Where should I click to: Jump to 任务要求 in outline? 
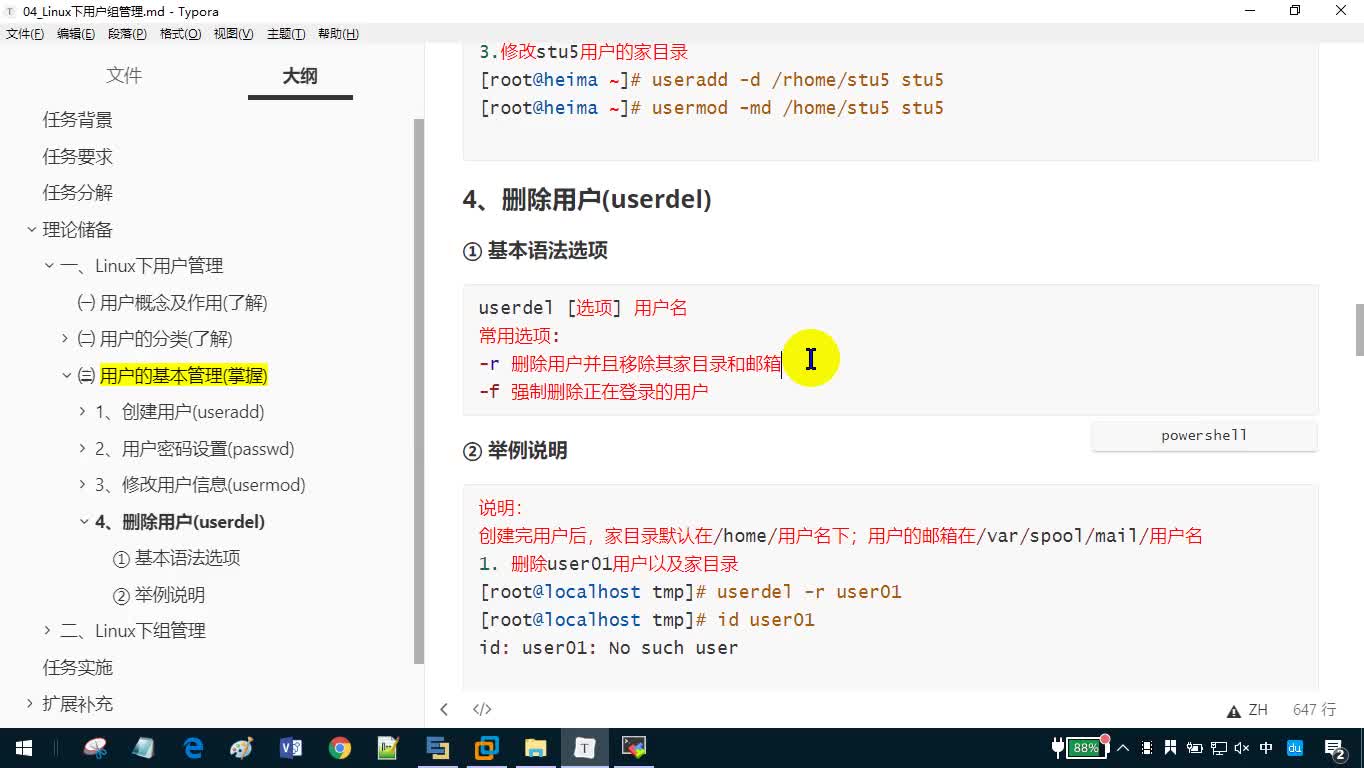[77, 157]
